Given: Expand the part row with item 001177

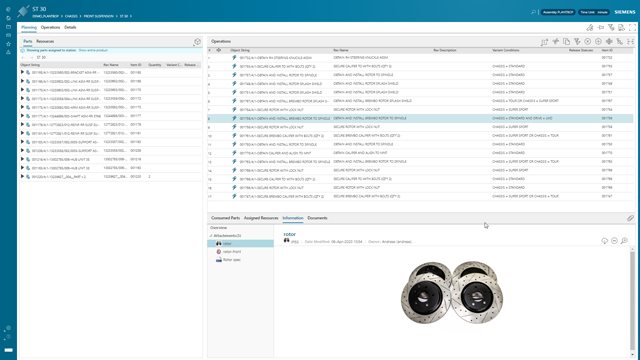Looking at the screenshot, I should (22, 116).
